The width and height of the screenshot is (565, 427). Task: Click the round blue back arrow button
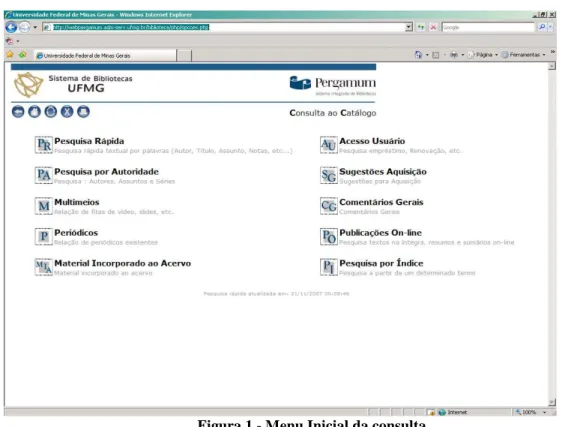[18, 112]
